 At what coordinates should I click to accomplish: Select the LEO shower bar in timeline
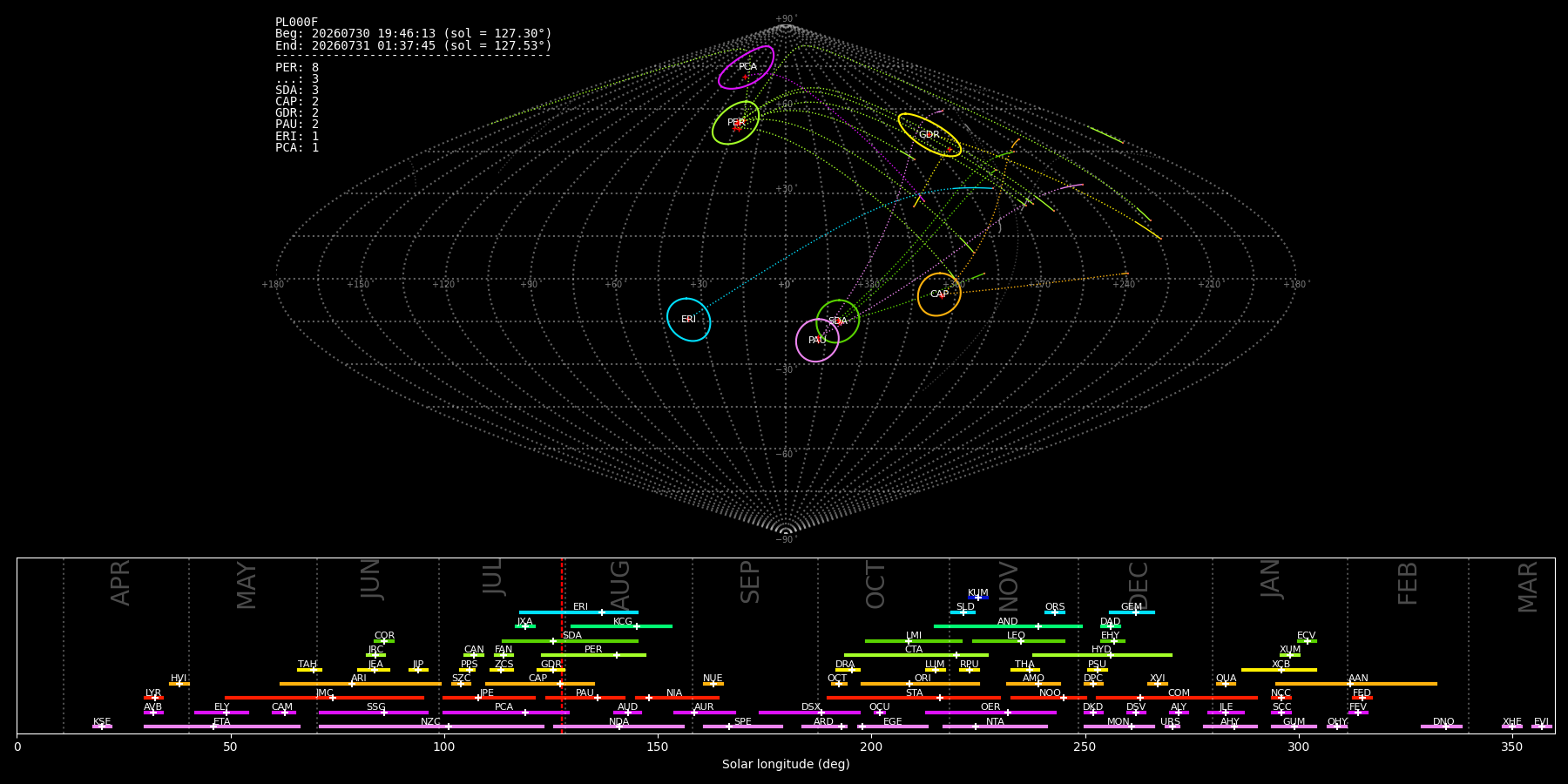click(x=1018, y=641)
